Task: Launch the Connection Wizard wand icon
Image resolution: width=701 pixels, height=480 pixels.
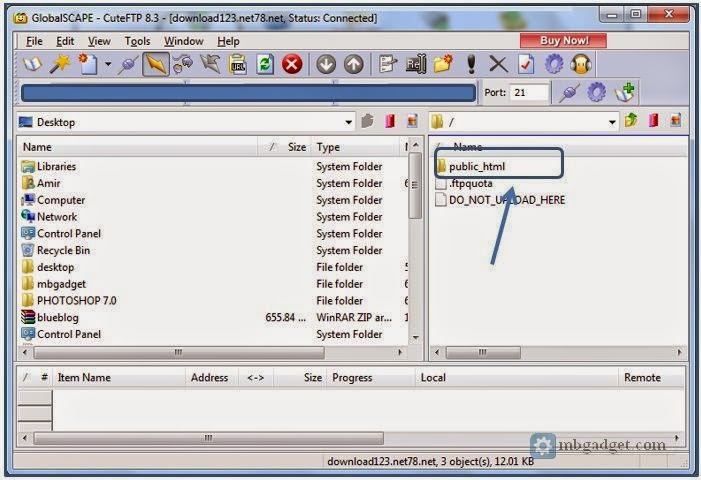Action: pos(59,64)
